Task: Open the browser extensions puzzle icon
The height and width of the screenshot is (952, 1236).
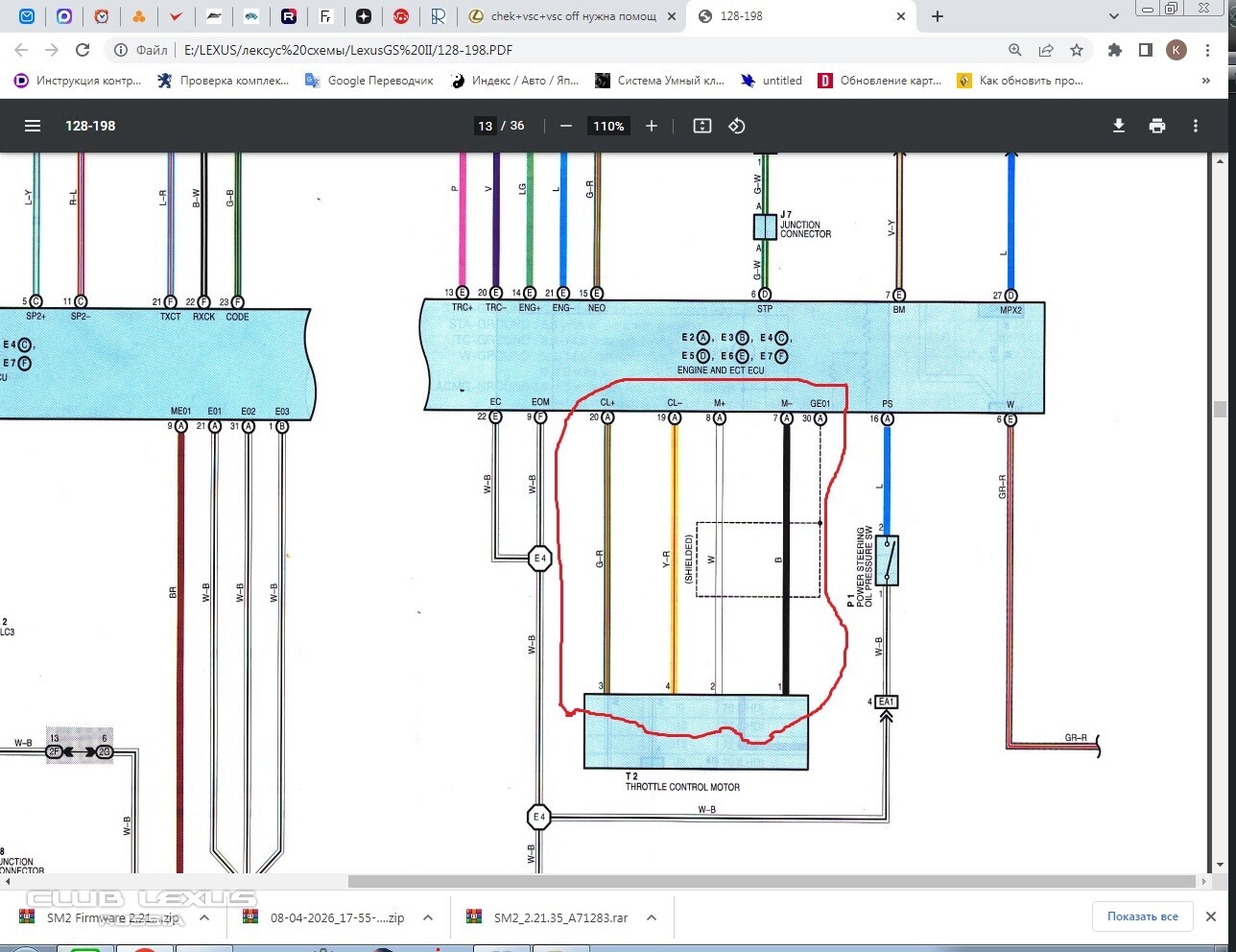Action: coord(1114,50)
